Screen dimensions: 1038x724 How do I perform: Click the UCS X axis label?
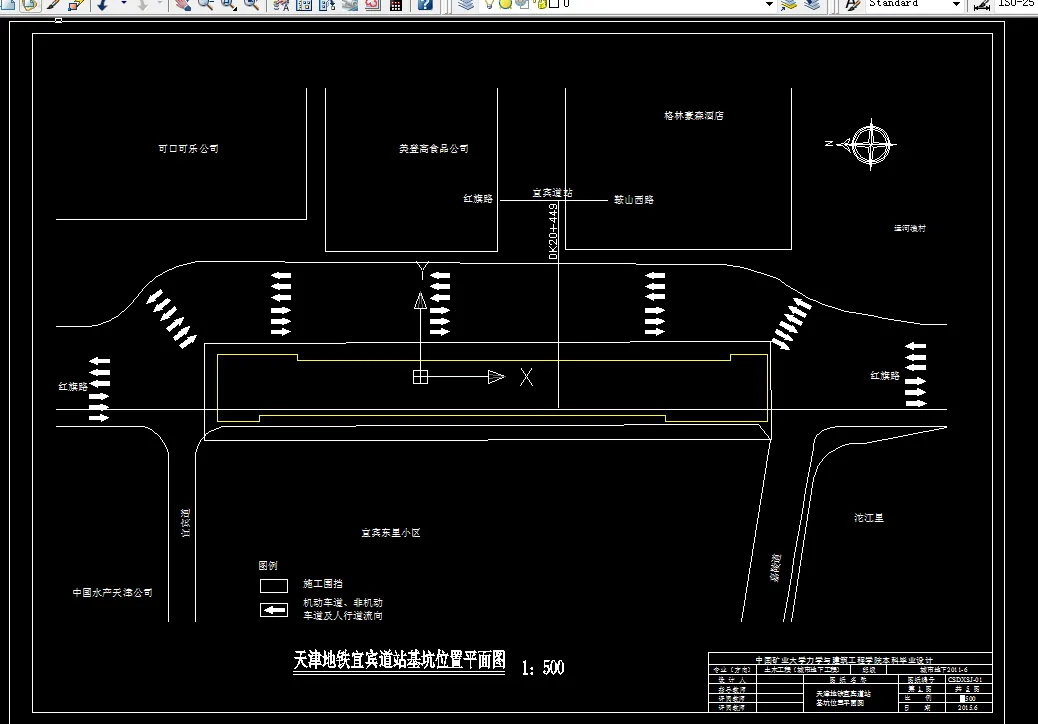526,377
